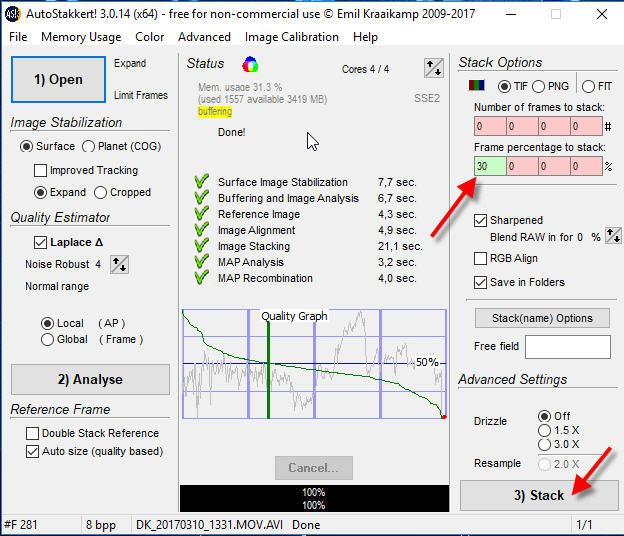Click the green 30 frame percentage field

pyautogui.click(x=490, y=166)
